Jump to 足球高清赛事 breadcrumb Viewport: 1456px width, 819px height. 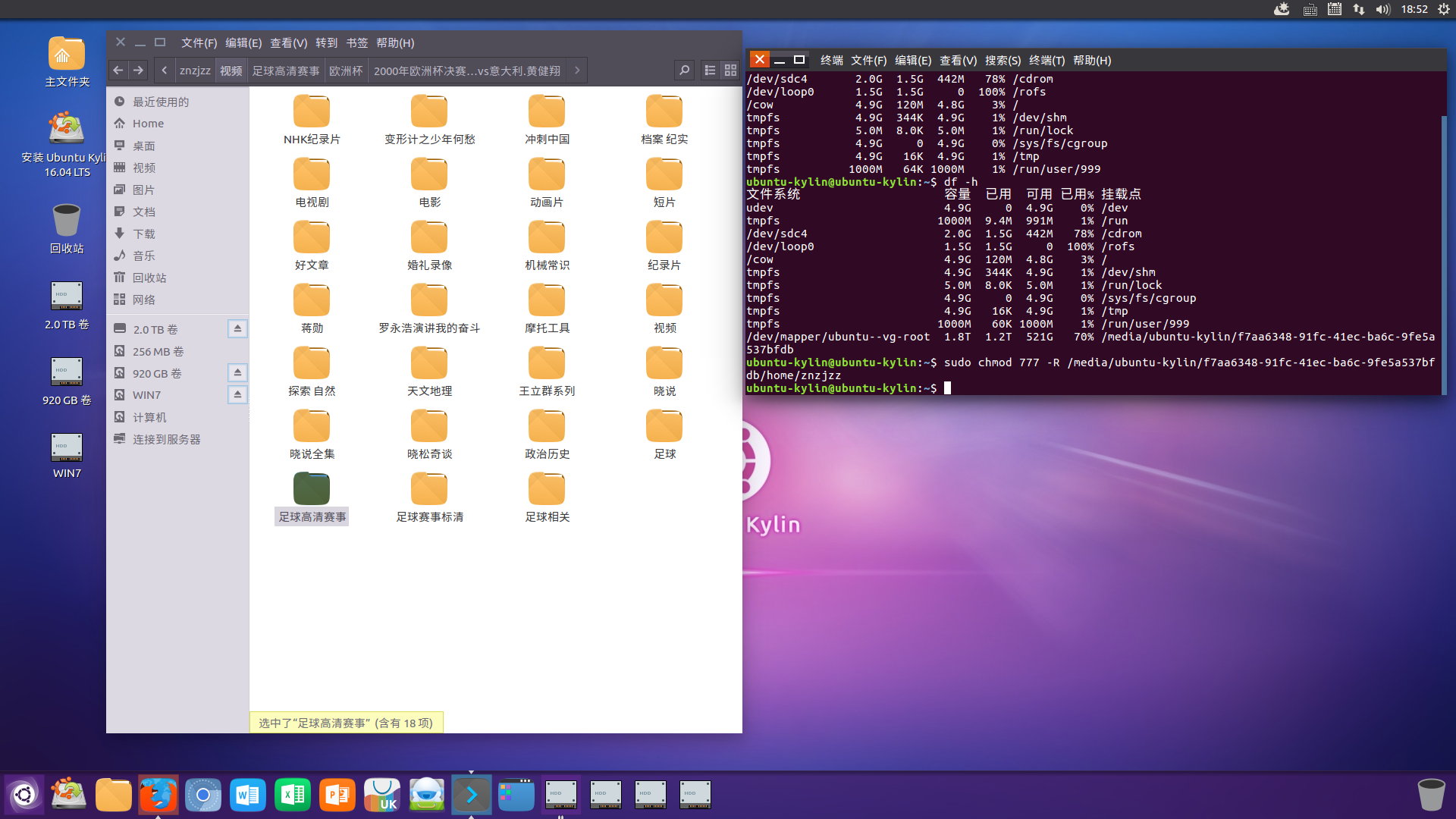pos(286,71)
